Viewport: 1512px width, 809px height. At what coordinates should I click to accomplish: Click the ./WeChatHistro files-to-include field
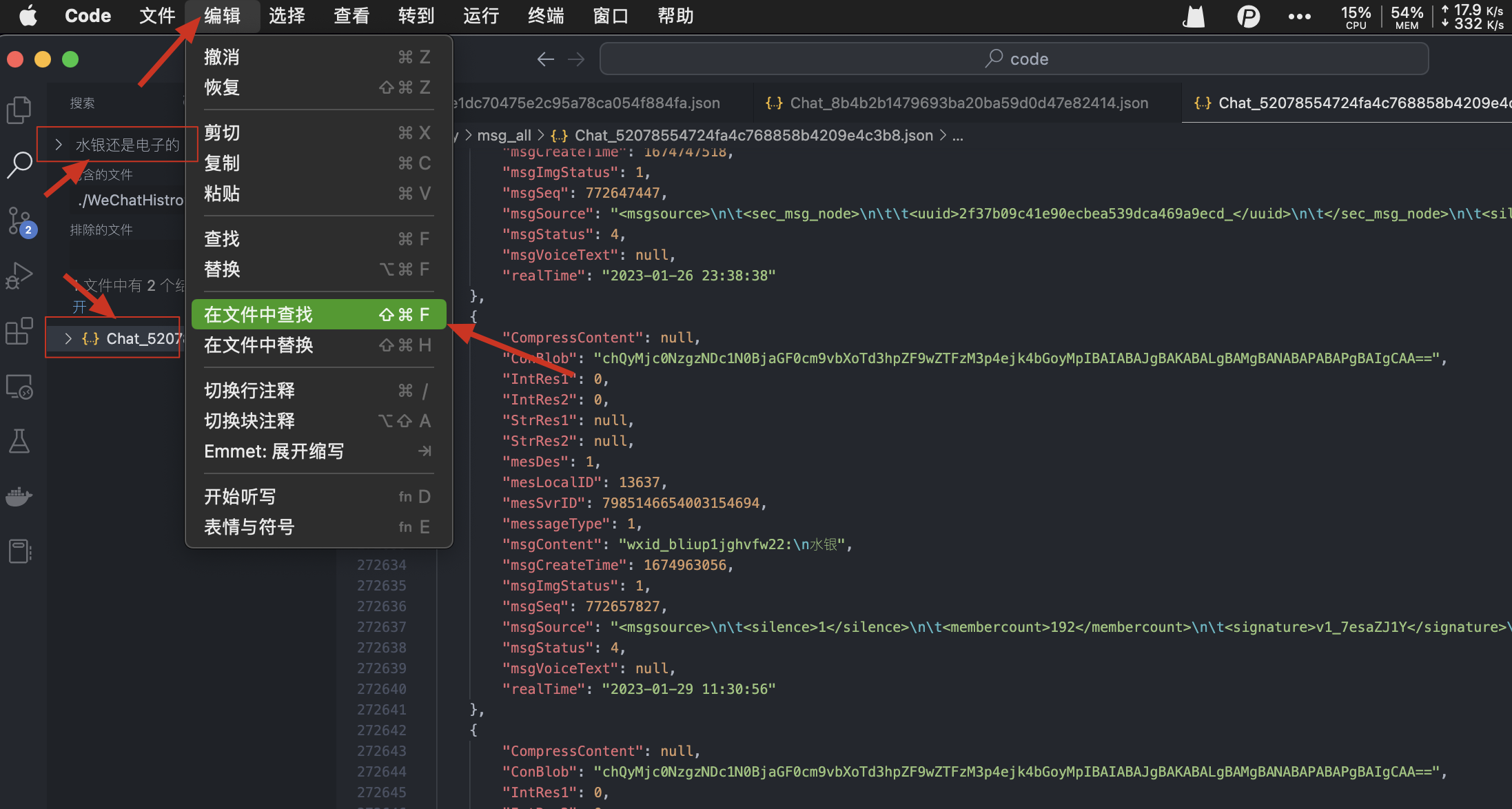pos(130,201)
